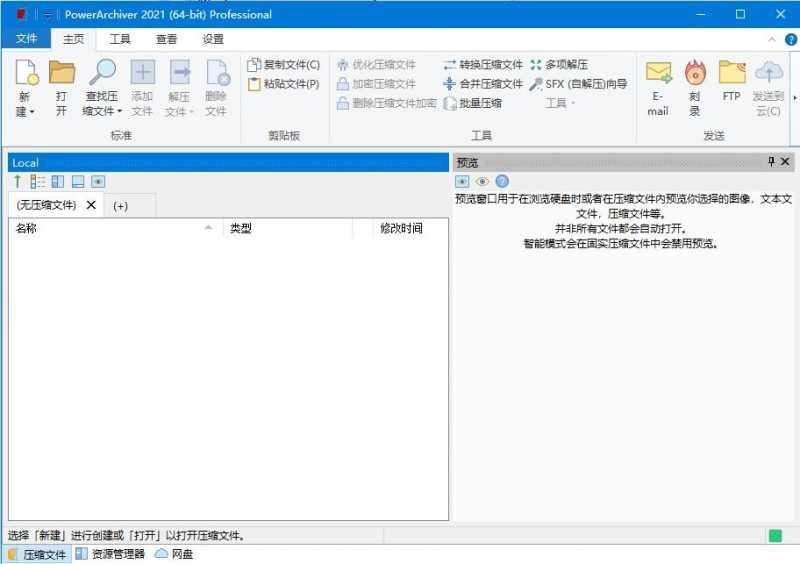The image size is (800, 564).
Task: Click the Add files icon
Action: tap(143, 72)
